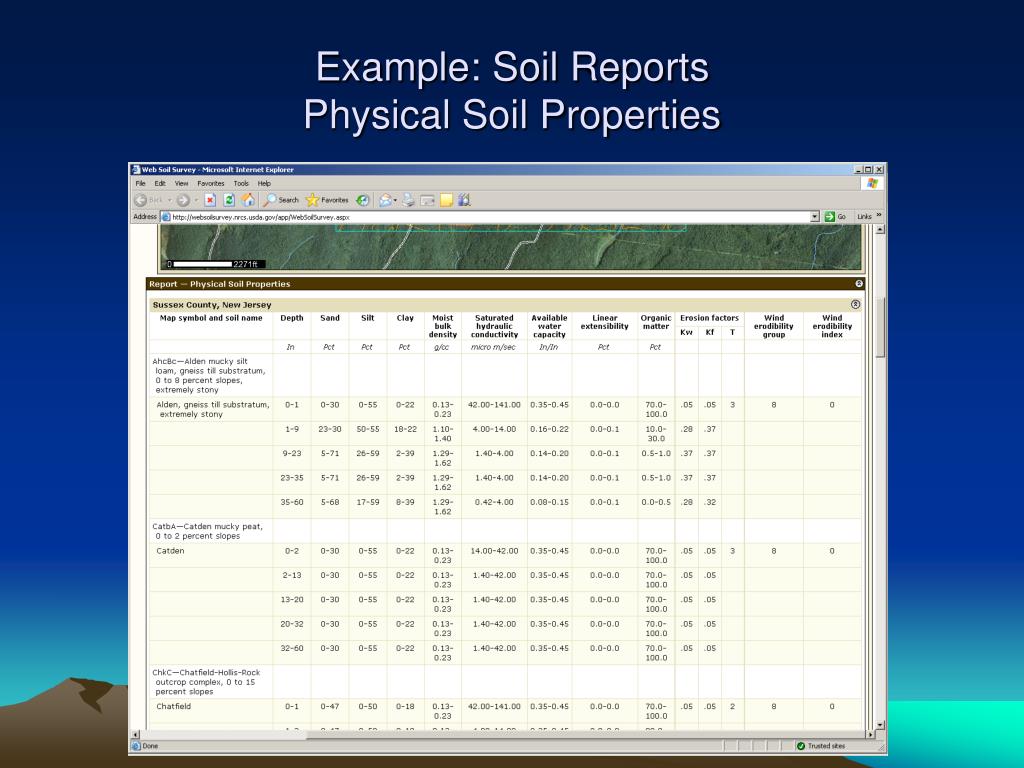Click the vertical scrollbar down arrow
The width and height of the screenshot is (1024, 768).
pos(880,725)
